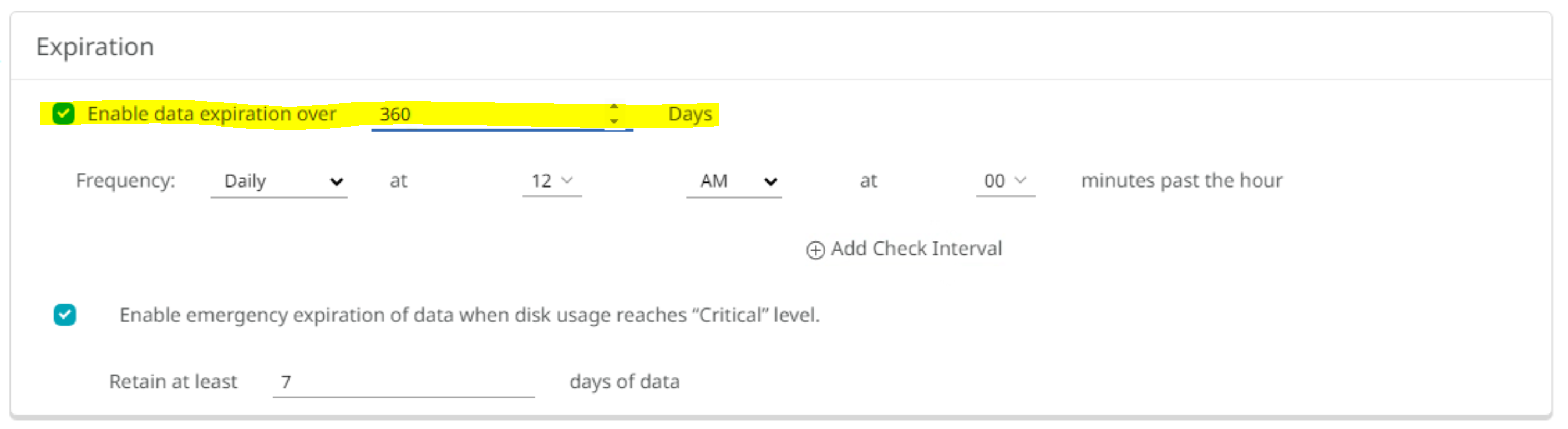1568x429 pixels.
Task: Click the "days of data" text
Action: pyautogui.click(x=625, y=382)
